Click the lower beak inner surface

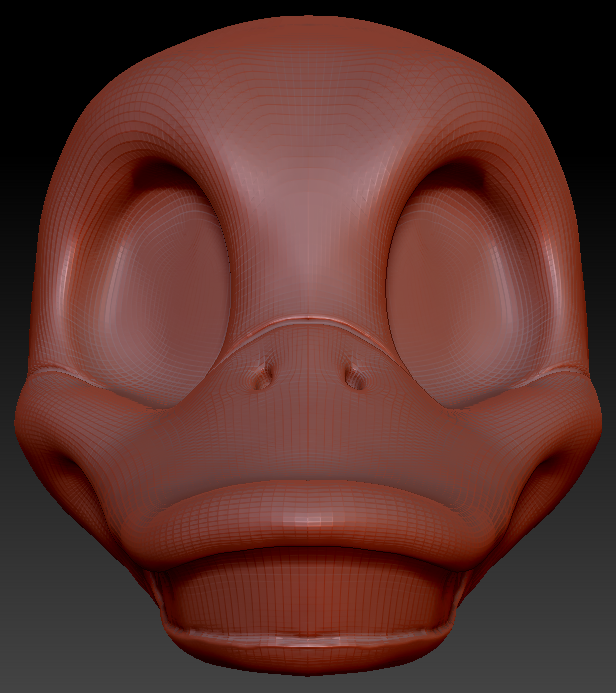click(x=308, y=590)
